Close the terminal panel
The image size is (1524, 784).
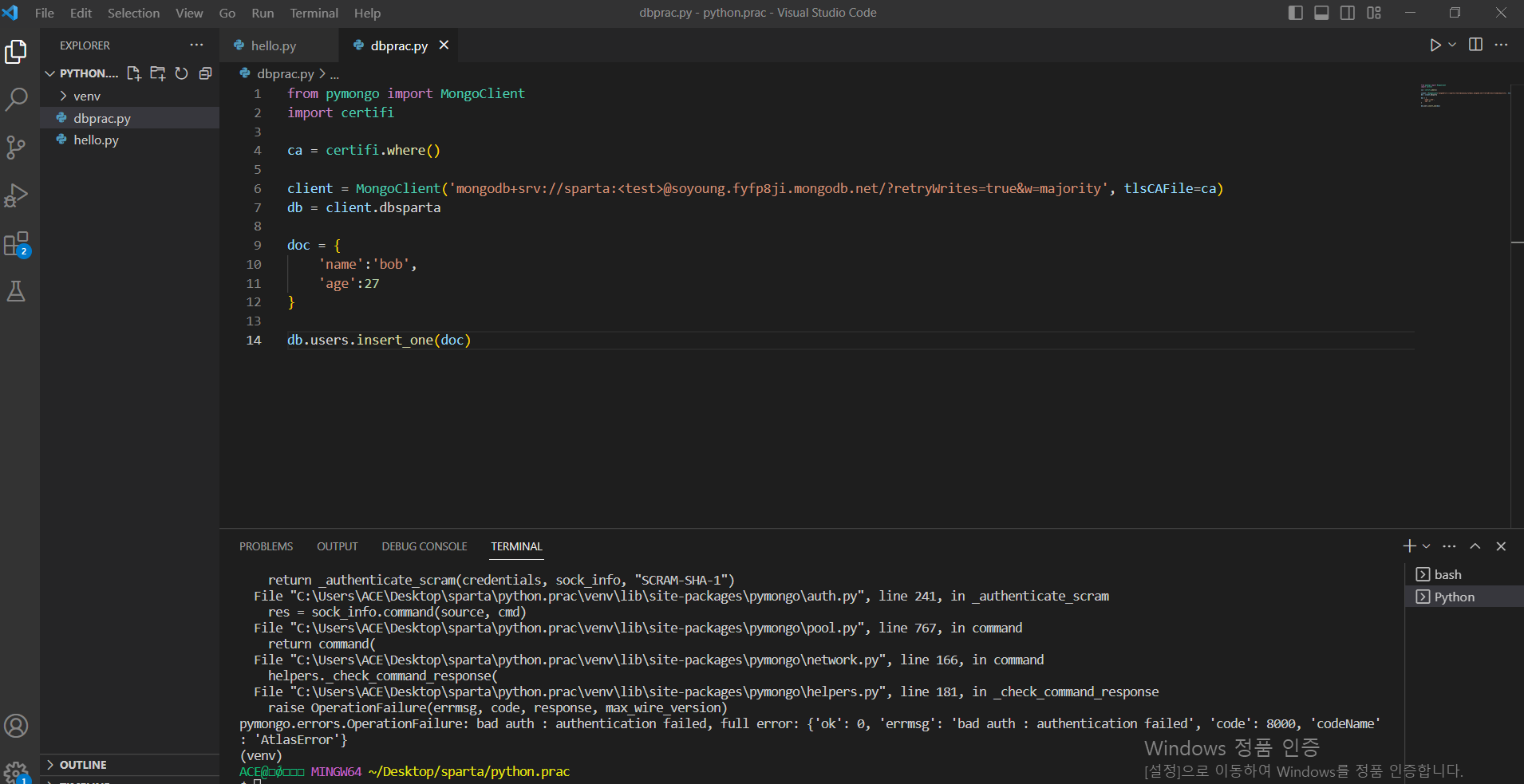(x=1501, y=546)
